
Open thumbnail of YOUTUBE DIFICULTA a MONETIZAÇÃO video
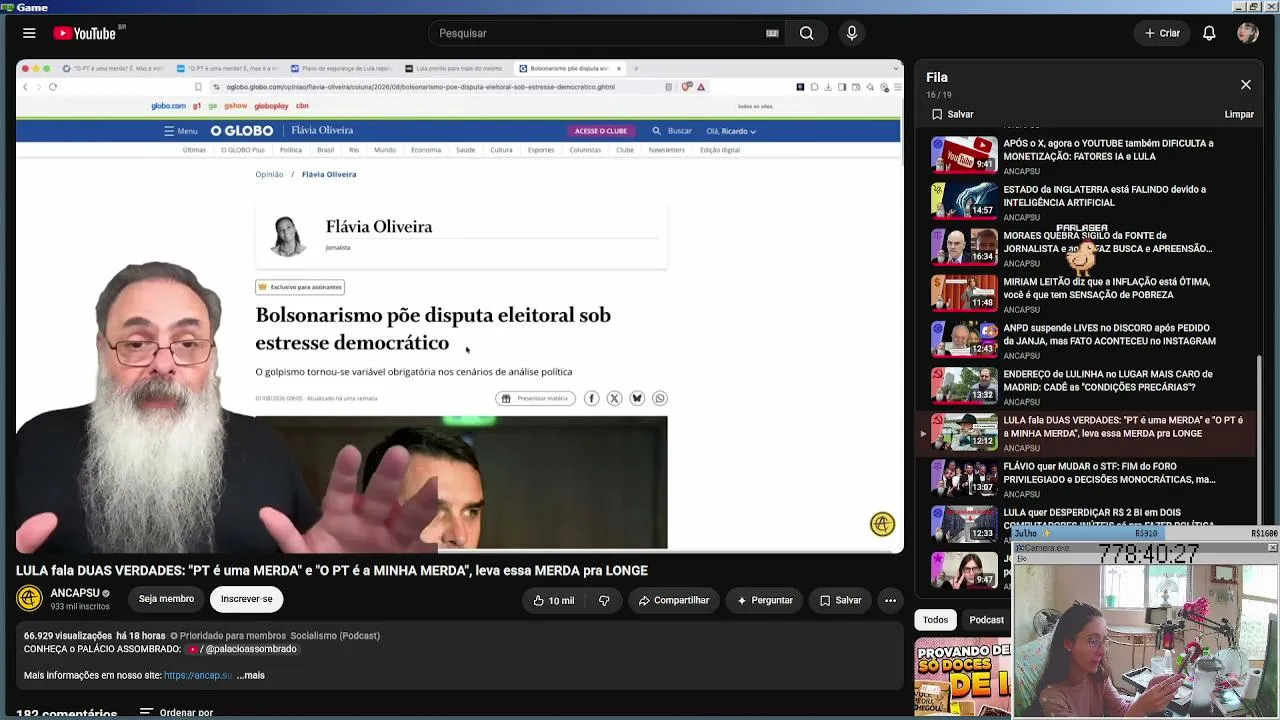point(964,155)
